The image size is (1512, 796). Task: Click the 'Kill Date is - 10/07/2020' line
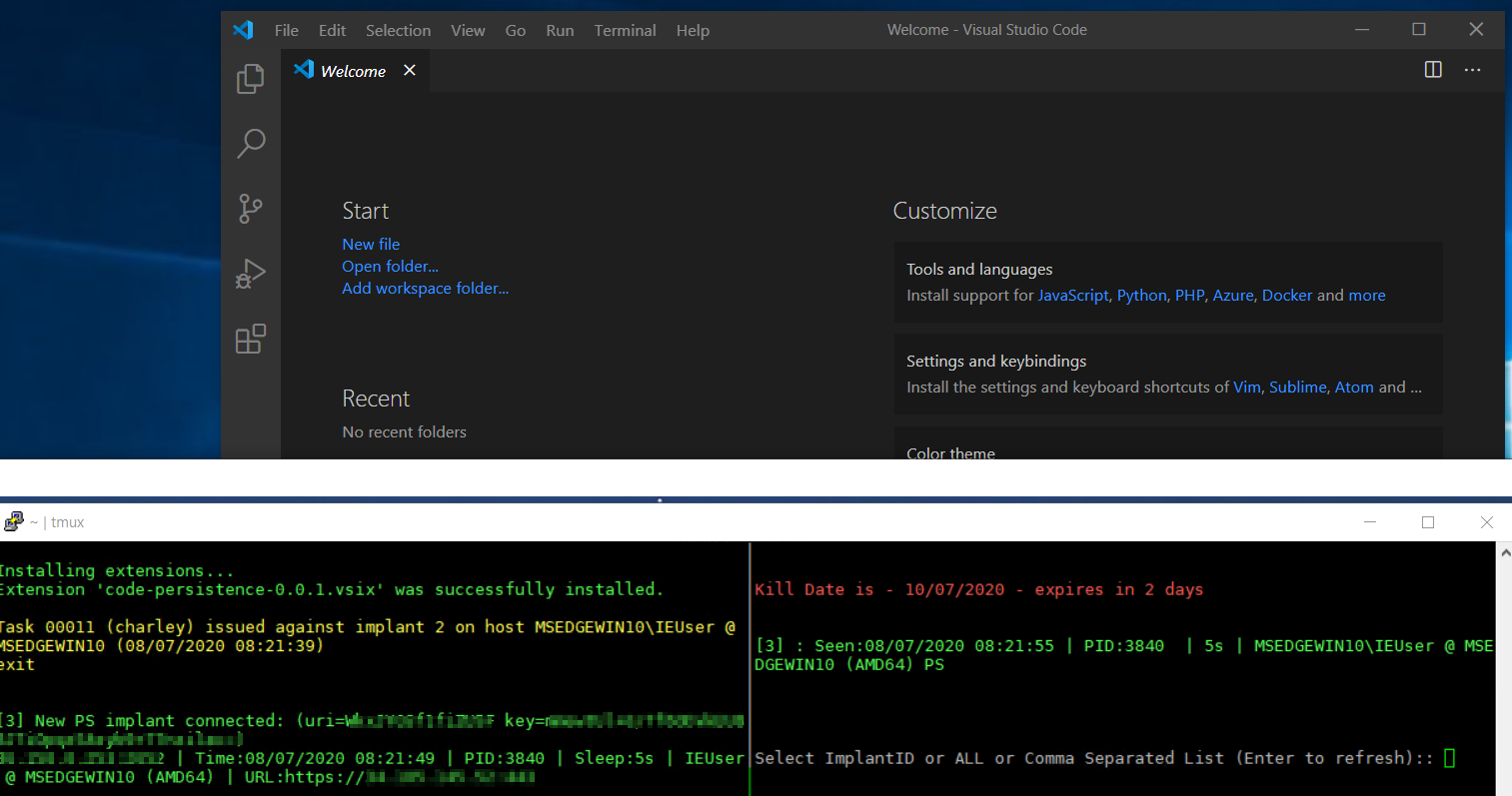(x=979, y=589)
